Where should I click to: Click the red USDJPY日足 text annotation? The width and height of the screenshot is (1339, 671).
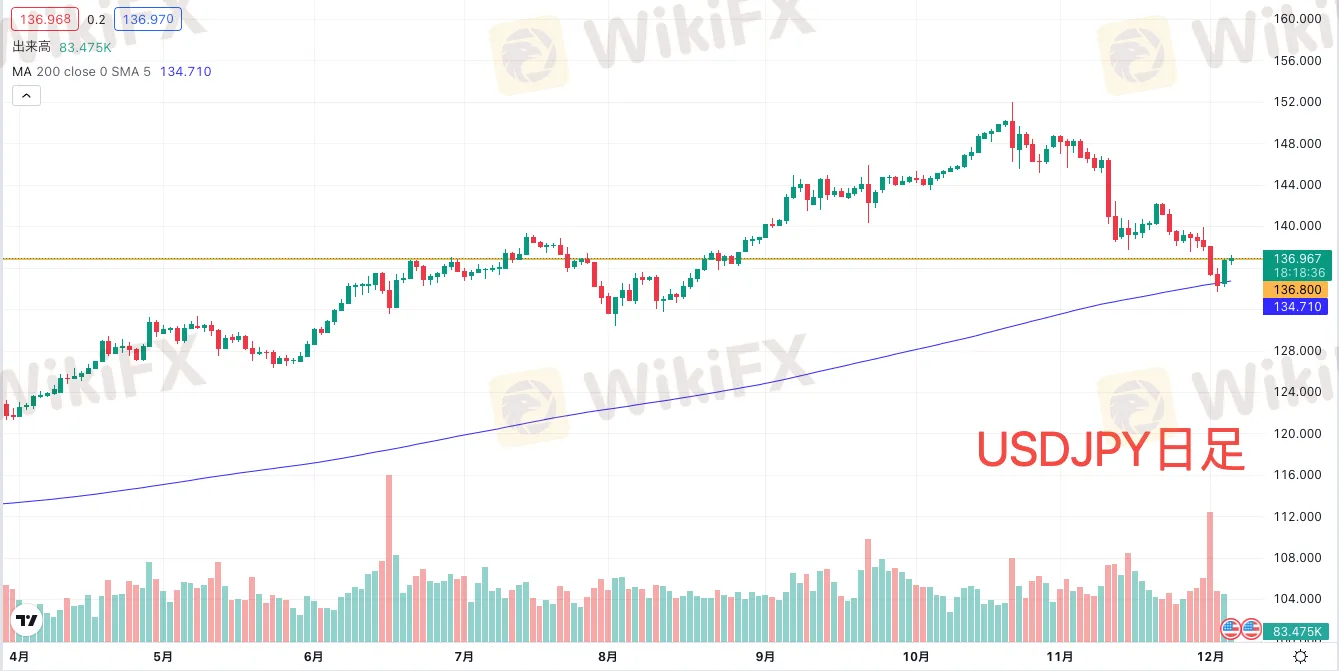1110,452
